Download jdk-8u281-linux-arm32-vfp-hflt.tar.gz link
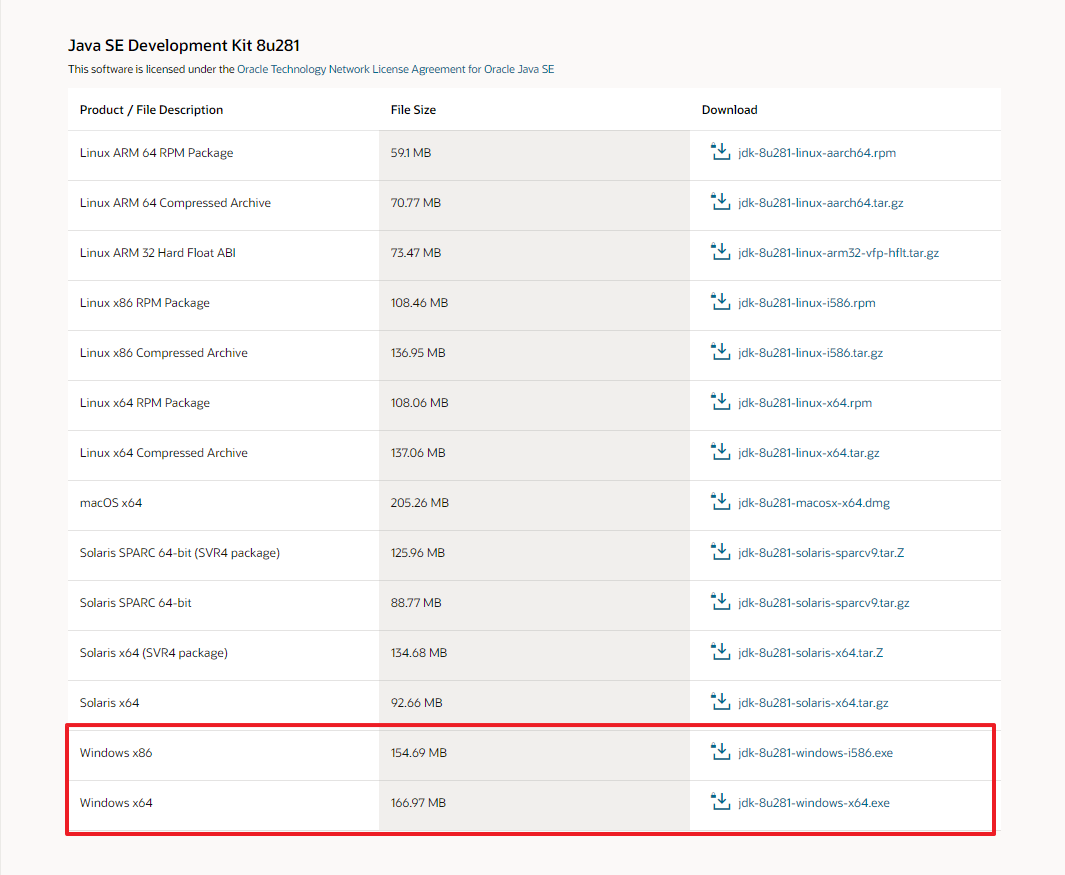1065x875 pixels. pos(839,253)
